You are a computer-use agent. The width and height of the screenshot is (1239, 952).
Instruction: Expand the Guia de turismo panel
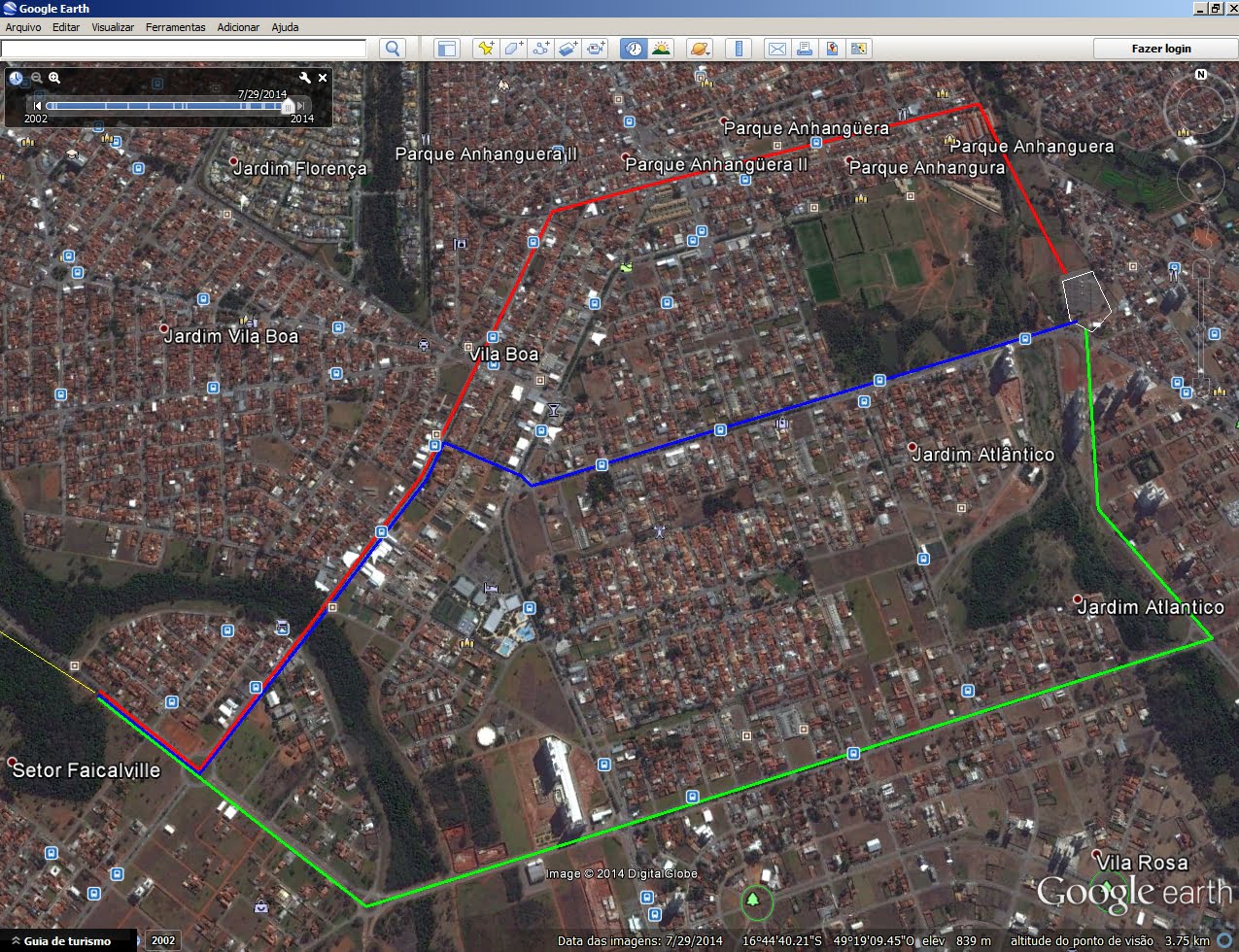point(13,940)
